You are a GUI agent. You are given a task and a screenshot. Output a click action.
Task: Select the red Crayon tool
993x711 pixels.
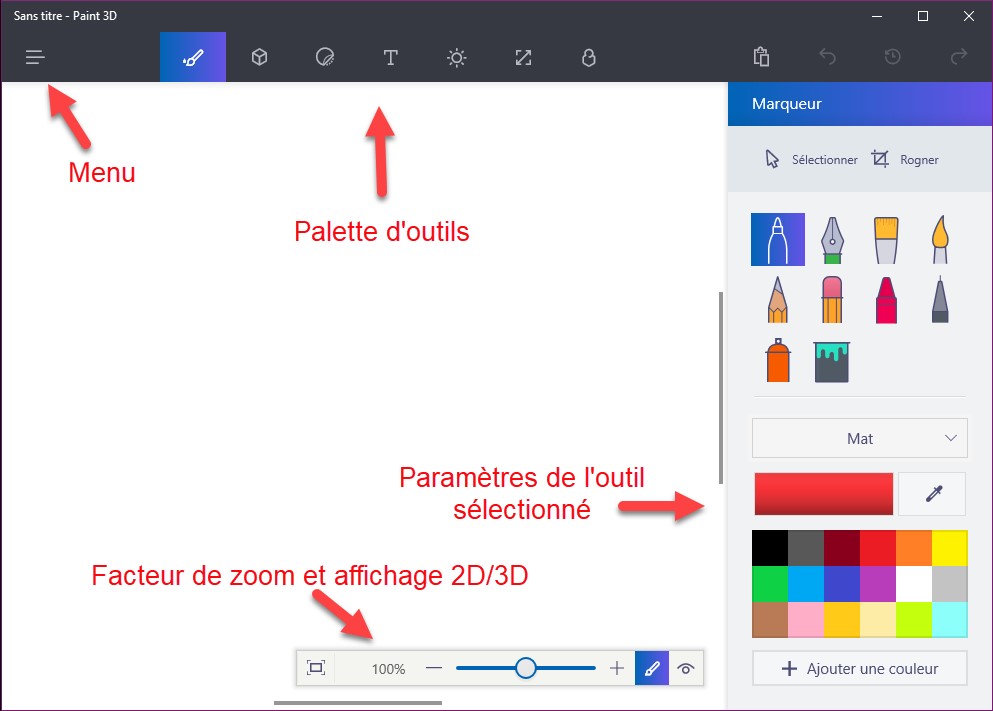[886, 299]
